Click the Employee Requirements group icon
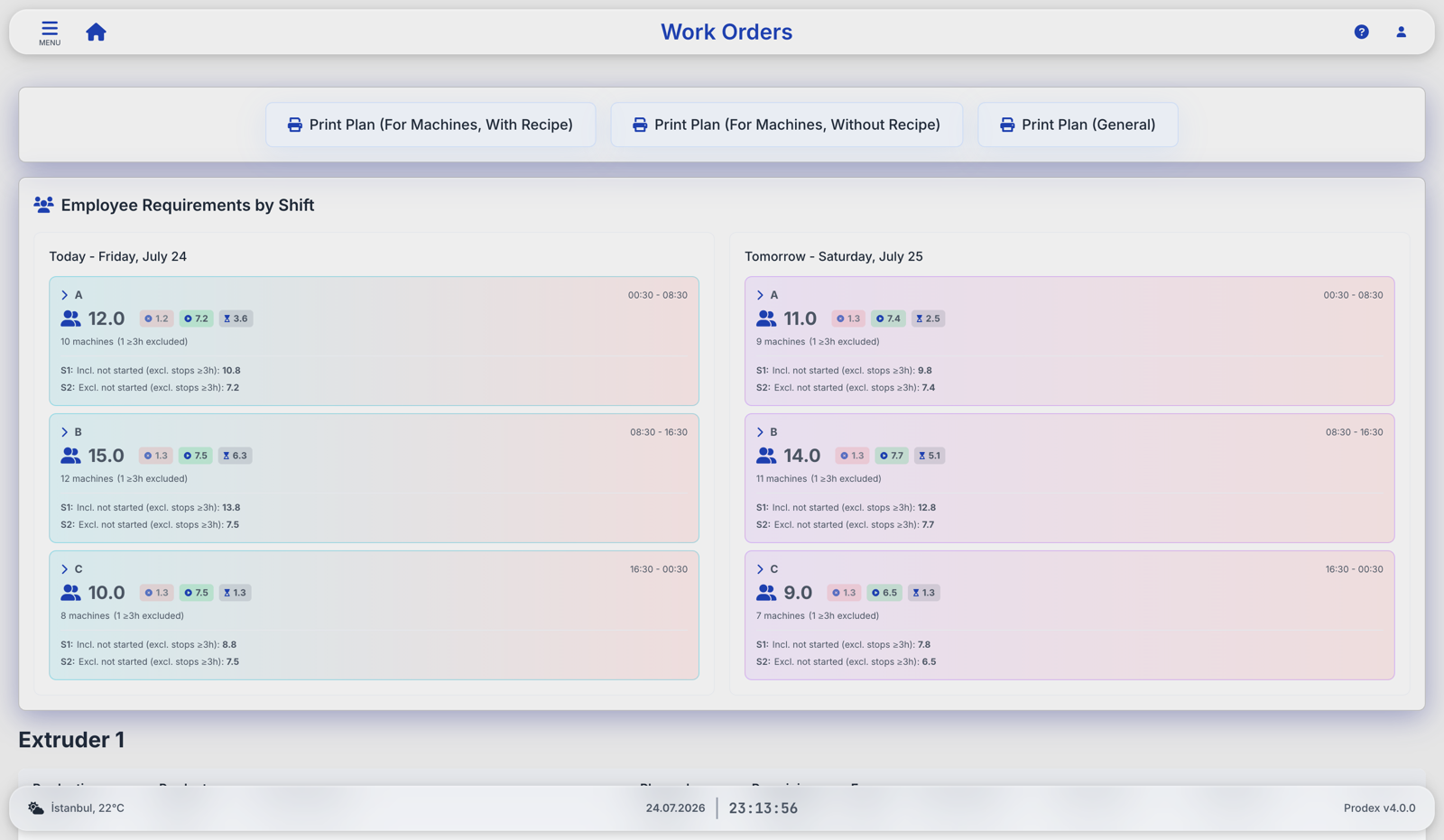The width and height of the screenshot is (1444, 840). (x=43, y=205)
